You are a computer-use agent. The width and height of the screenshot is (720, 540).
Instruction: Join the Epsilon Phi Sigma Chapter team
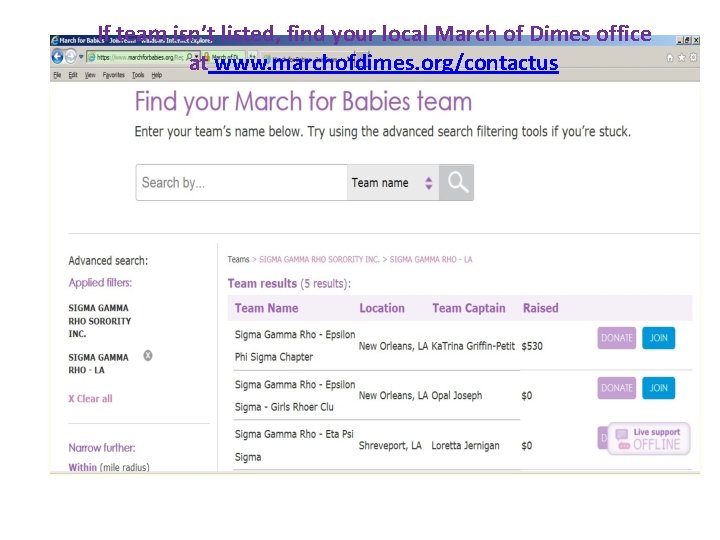point(658,338)
